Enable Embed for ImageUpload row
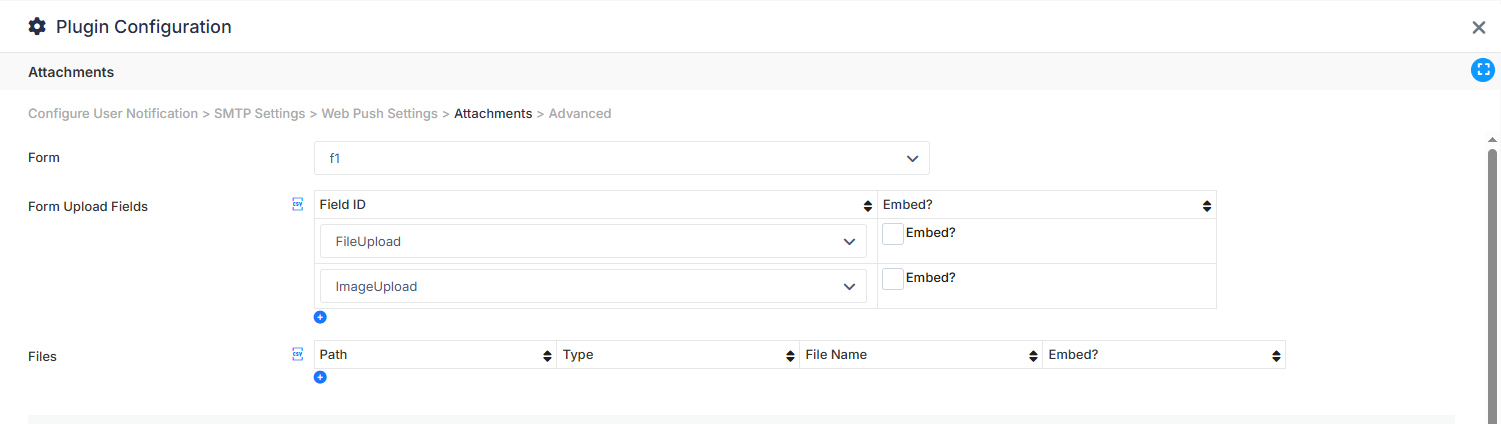Screen dimensions: 1501x424 (893, 279)
